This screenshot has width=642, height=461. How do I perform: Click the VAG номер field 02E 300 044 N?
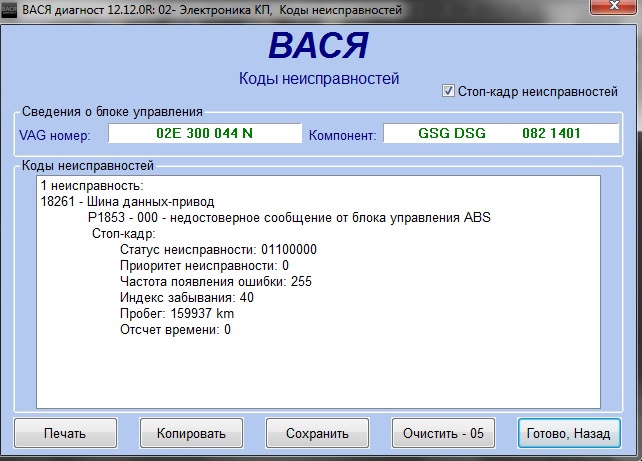tap(205, 133)
